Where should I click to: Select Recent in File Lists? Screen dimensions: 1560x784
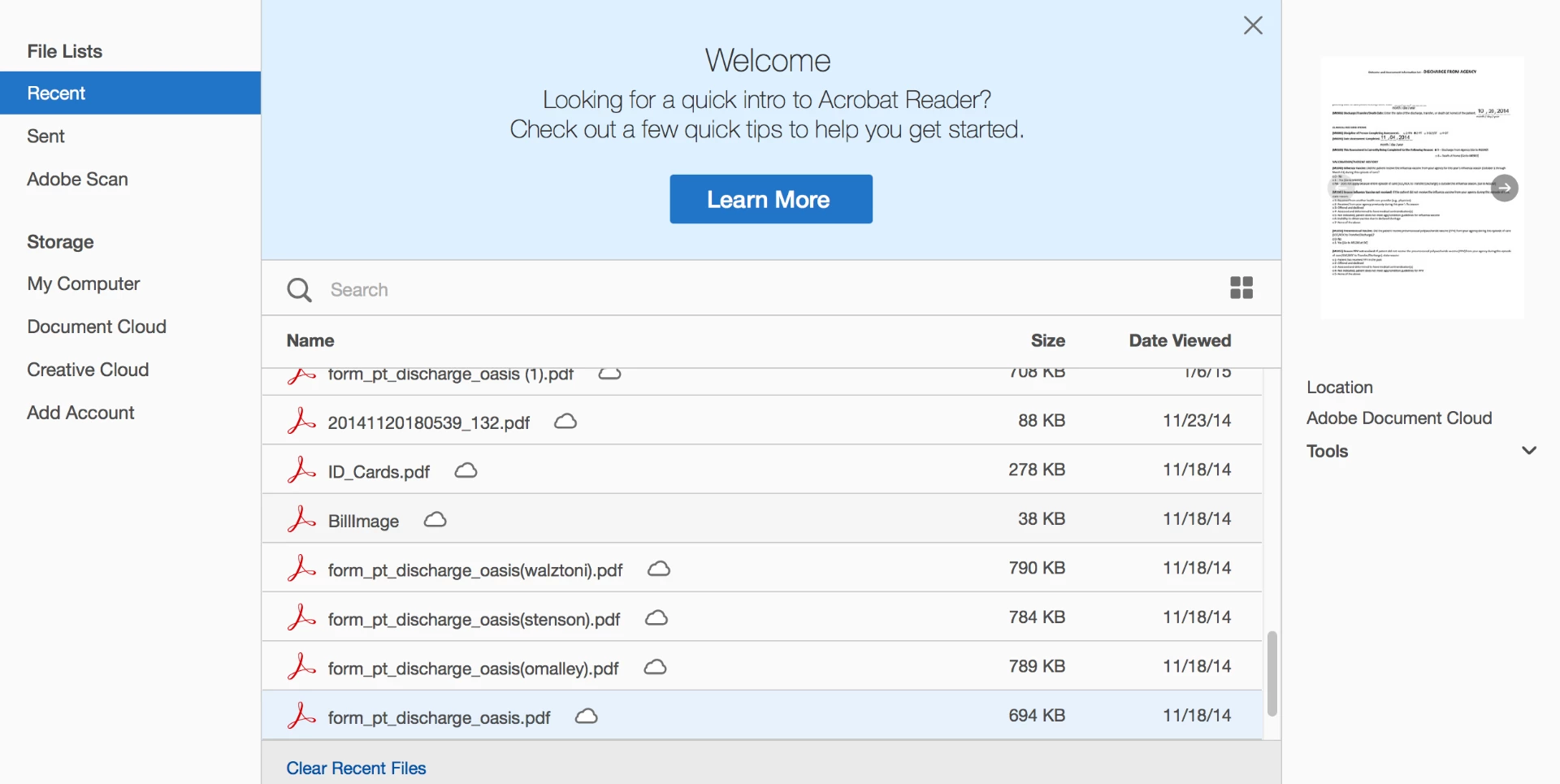[x=130, y=93]
